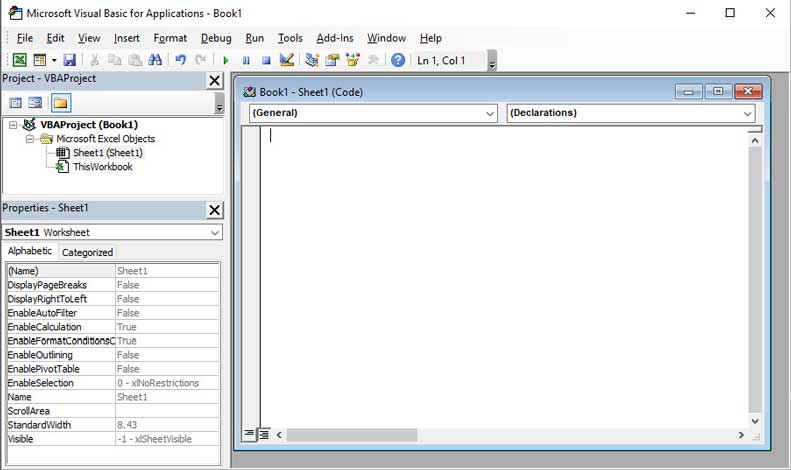Open the View menu
The width and height of the screenshot is (791, 470).
point(89,38)
